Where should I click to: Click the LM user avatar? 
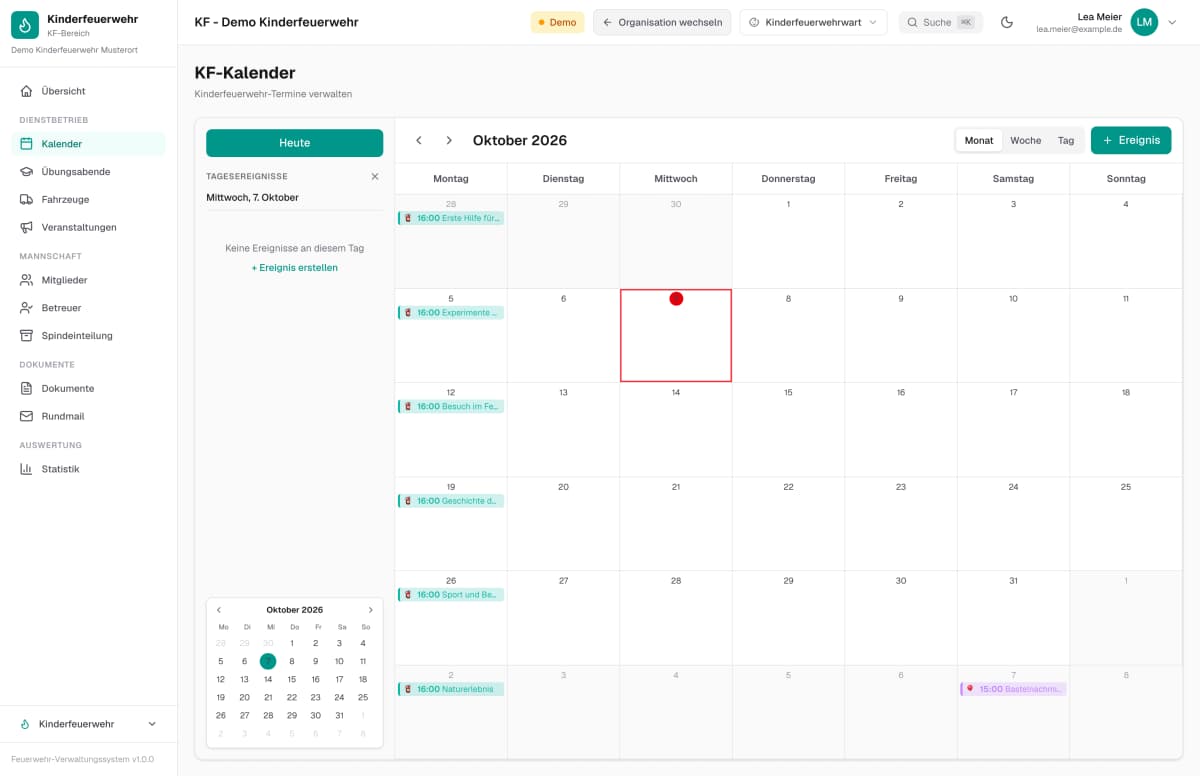pos(1144,22)
